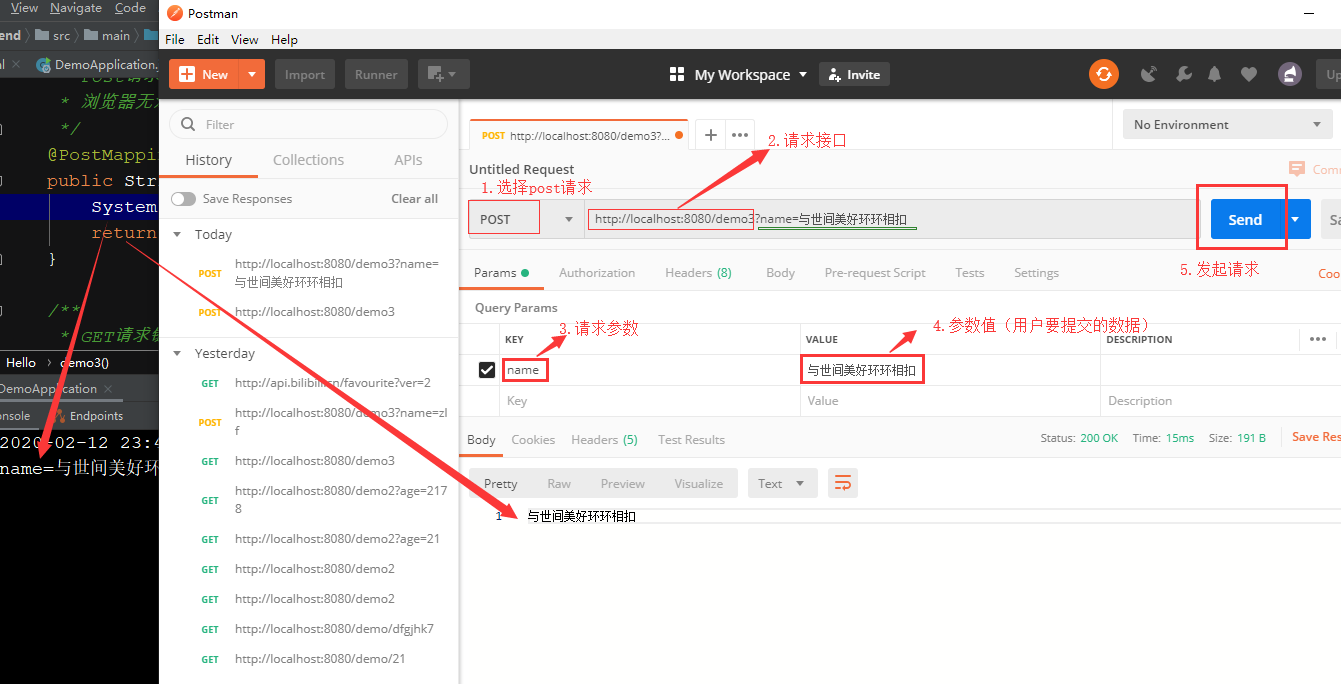Click the Postman logo in title bar
Screen dimensions: 1341x684
point(175,13)
